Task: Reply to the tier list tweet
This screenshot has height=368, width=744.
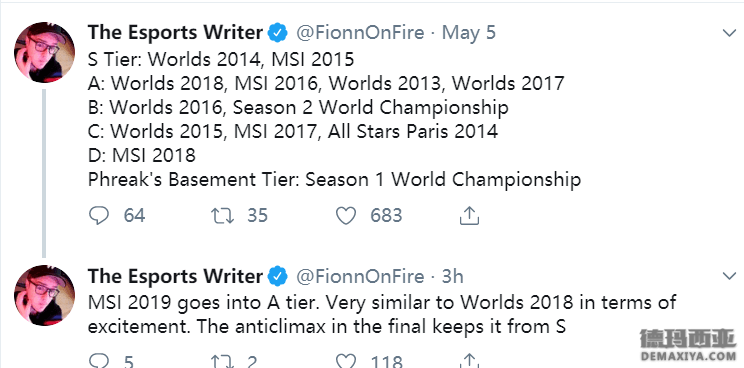Action: pyautogui.click(x=99, y=216)
